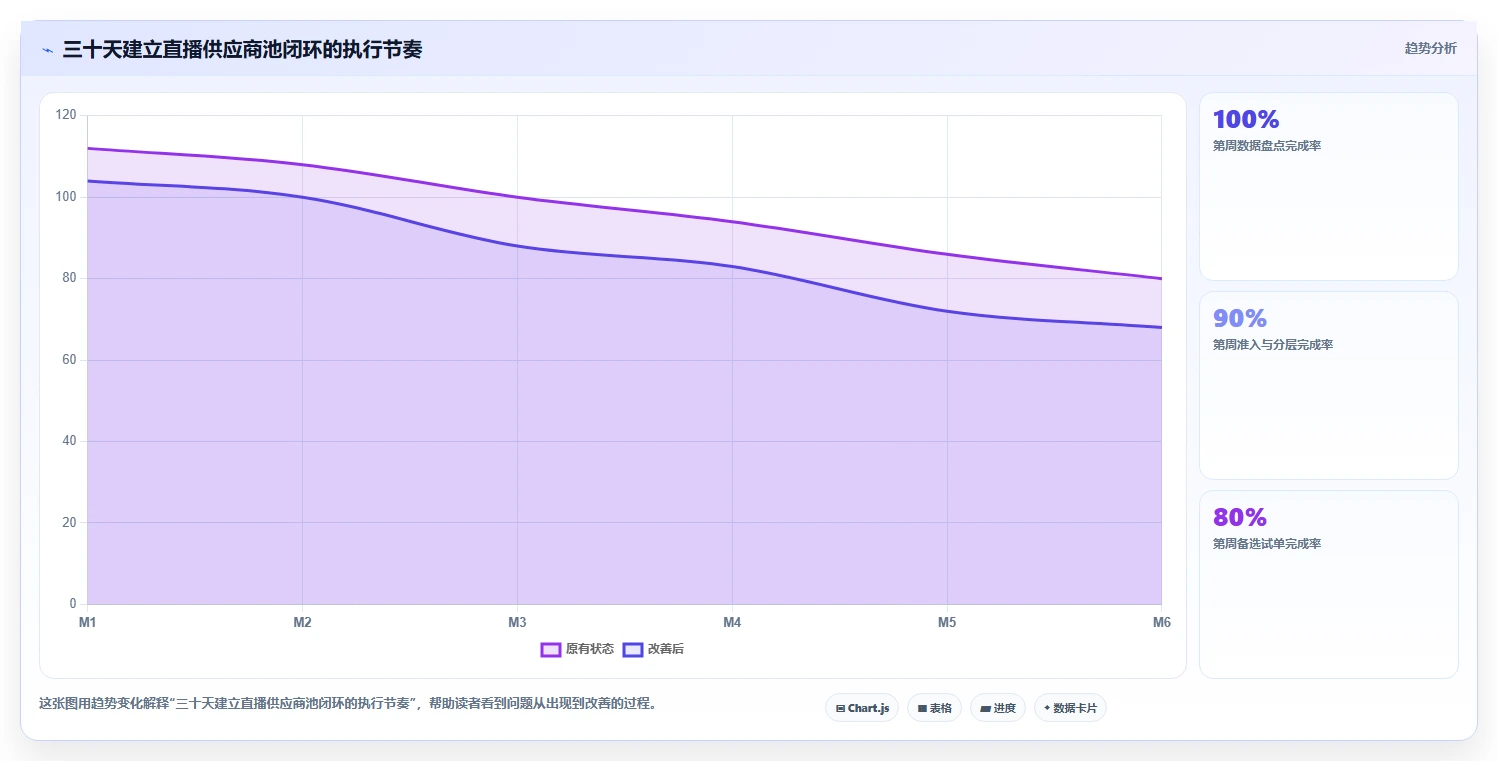Click the blue 改善后 legend swatch

pos(633,649)
